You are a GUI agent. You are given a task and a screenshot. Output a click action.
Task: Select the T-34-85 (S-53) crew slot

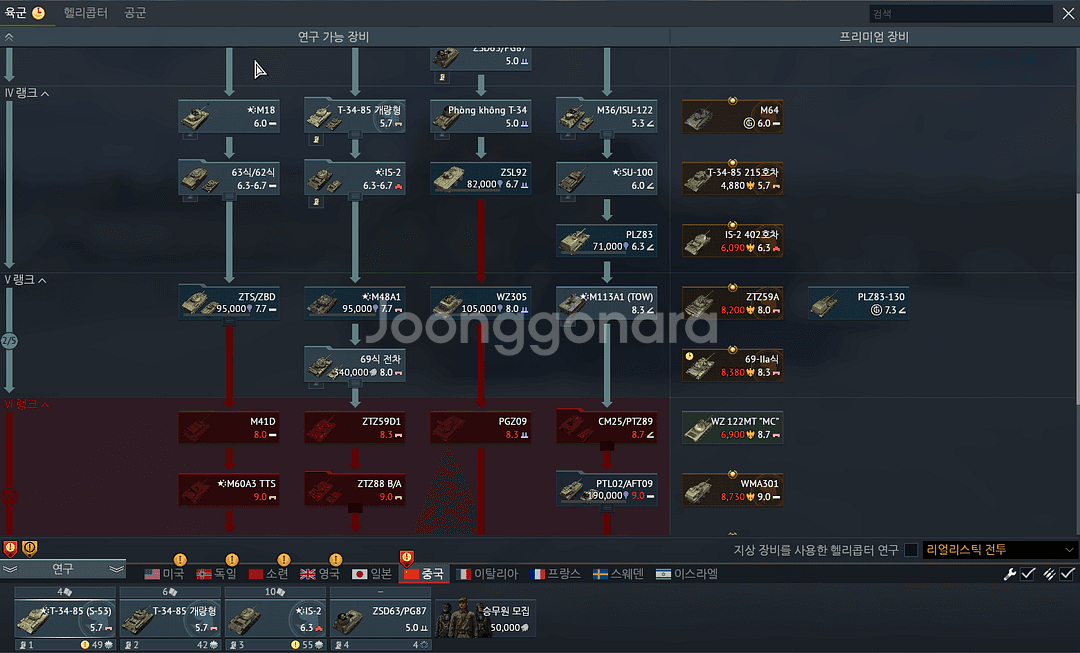65,619
